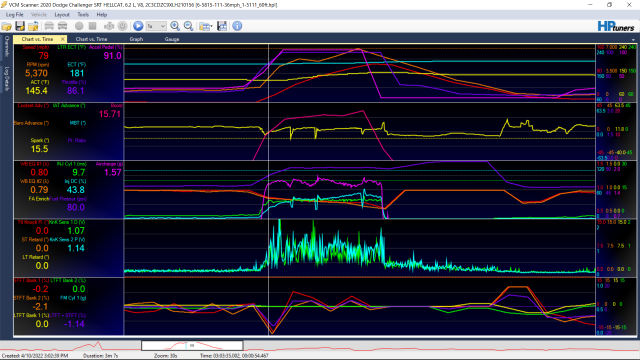Select the STFT Bank 2 value -2.1
The height and width of the screenshot is (360, 640).
40,307
